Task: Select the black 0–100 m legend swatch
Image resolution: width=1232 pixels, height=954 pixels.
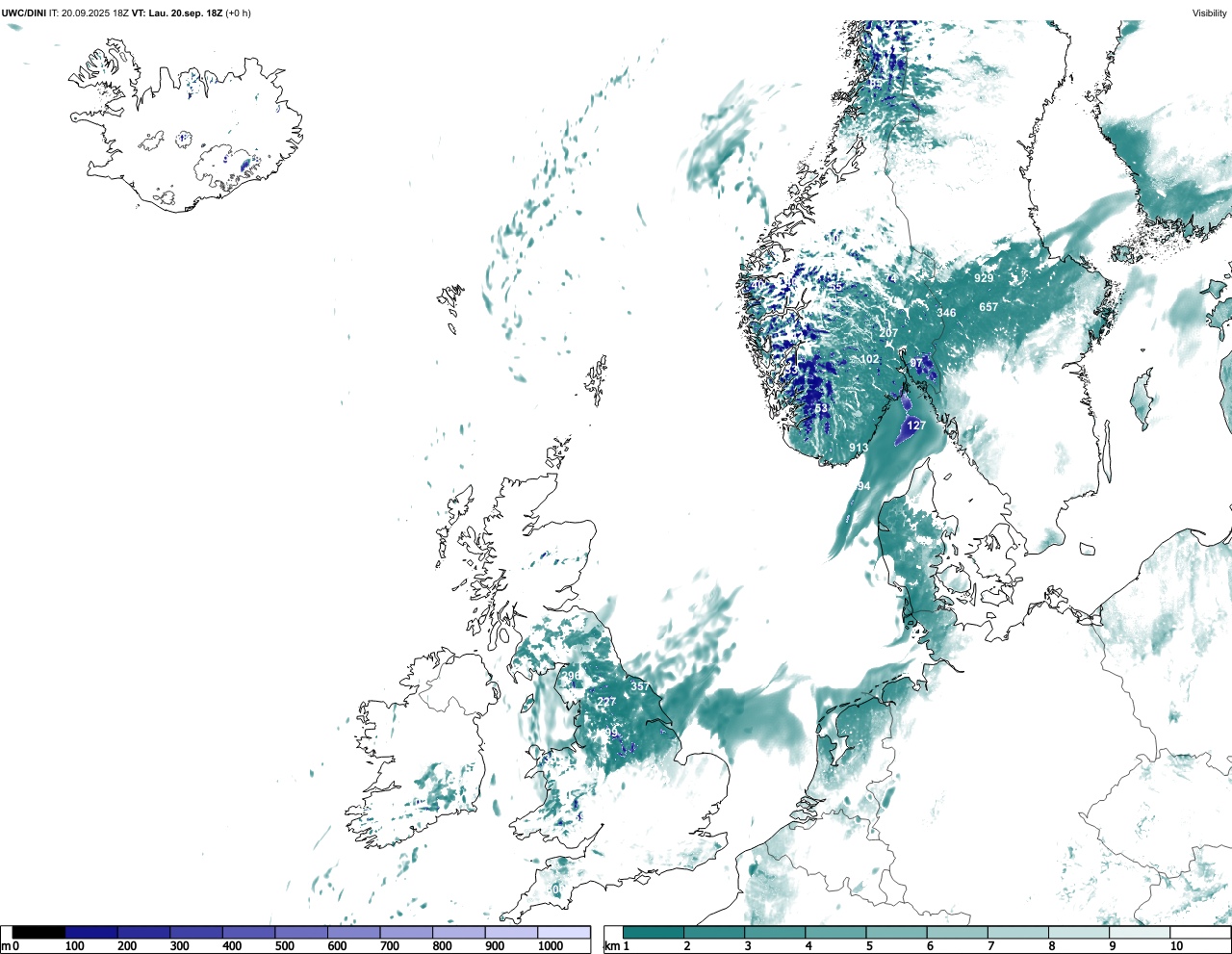Action: pyautogui.click(x=38, y=933)
